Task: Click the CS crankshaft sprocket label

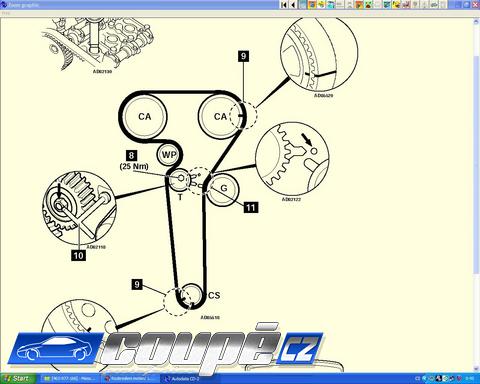Action: pyautogui.click(x=214, y=296)
